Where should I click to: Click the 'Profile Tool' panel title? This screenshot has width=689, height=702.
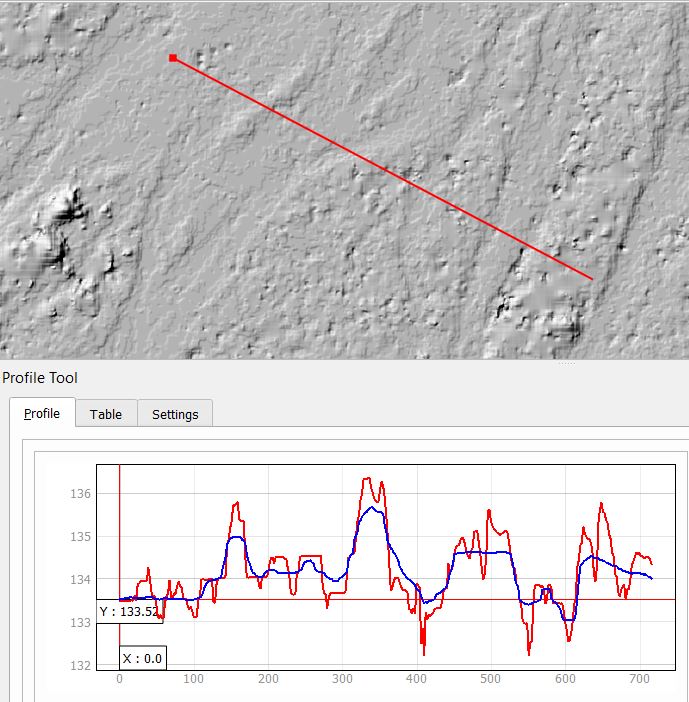click(x=40, y=377)
